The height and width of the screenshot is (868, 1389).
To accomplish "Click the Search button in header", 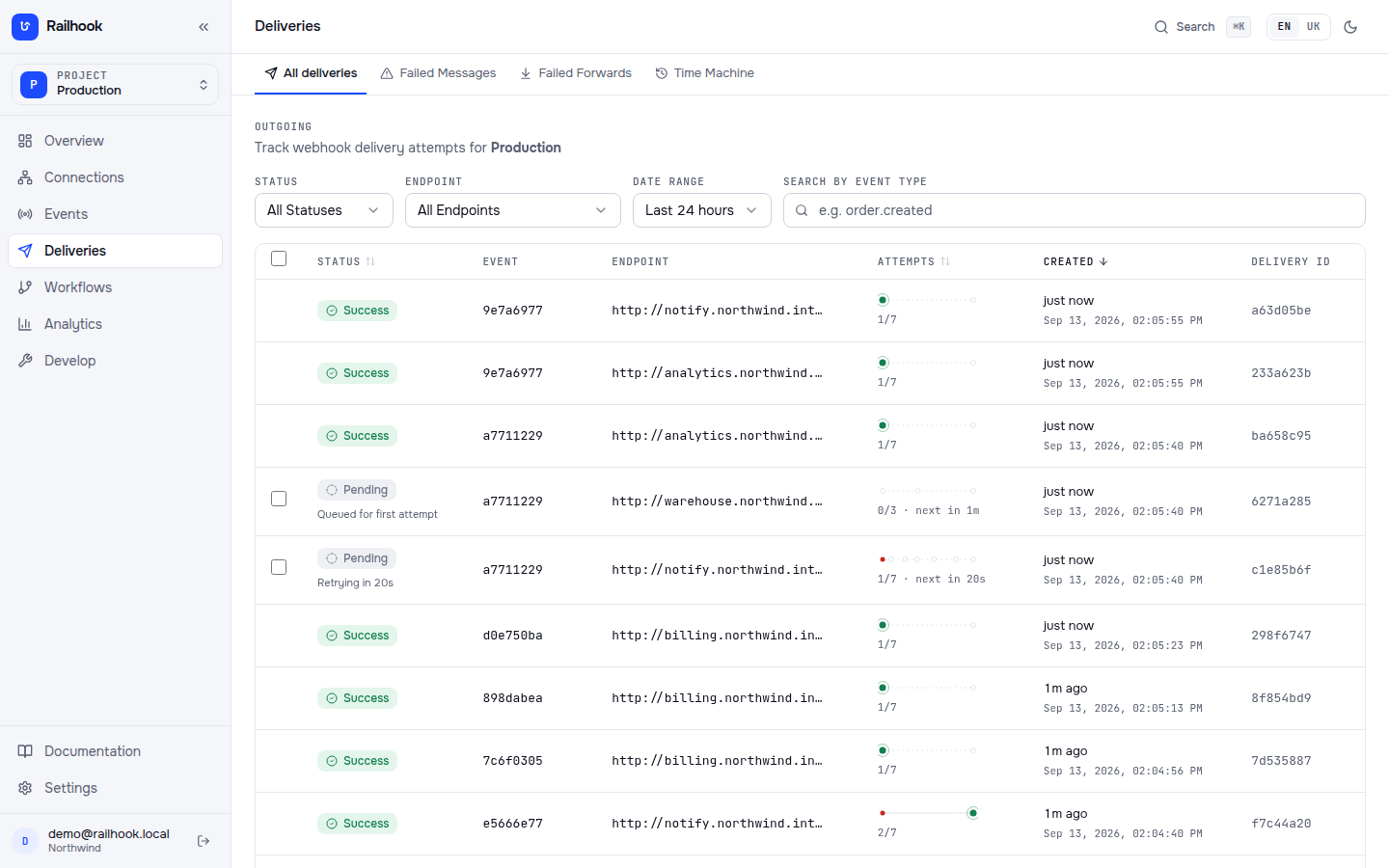I will tap(1202, 27).
